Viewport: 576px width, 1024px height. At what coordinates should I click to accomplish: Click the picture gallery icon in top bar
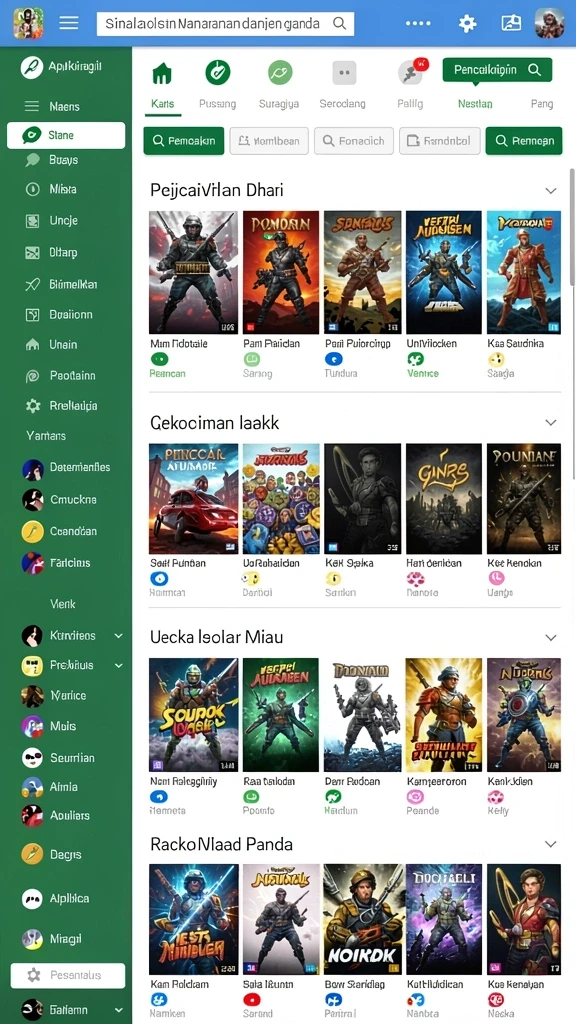(x=511, y=24)
